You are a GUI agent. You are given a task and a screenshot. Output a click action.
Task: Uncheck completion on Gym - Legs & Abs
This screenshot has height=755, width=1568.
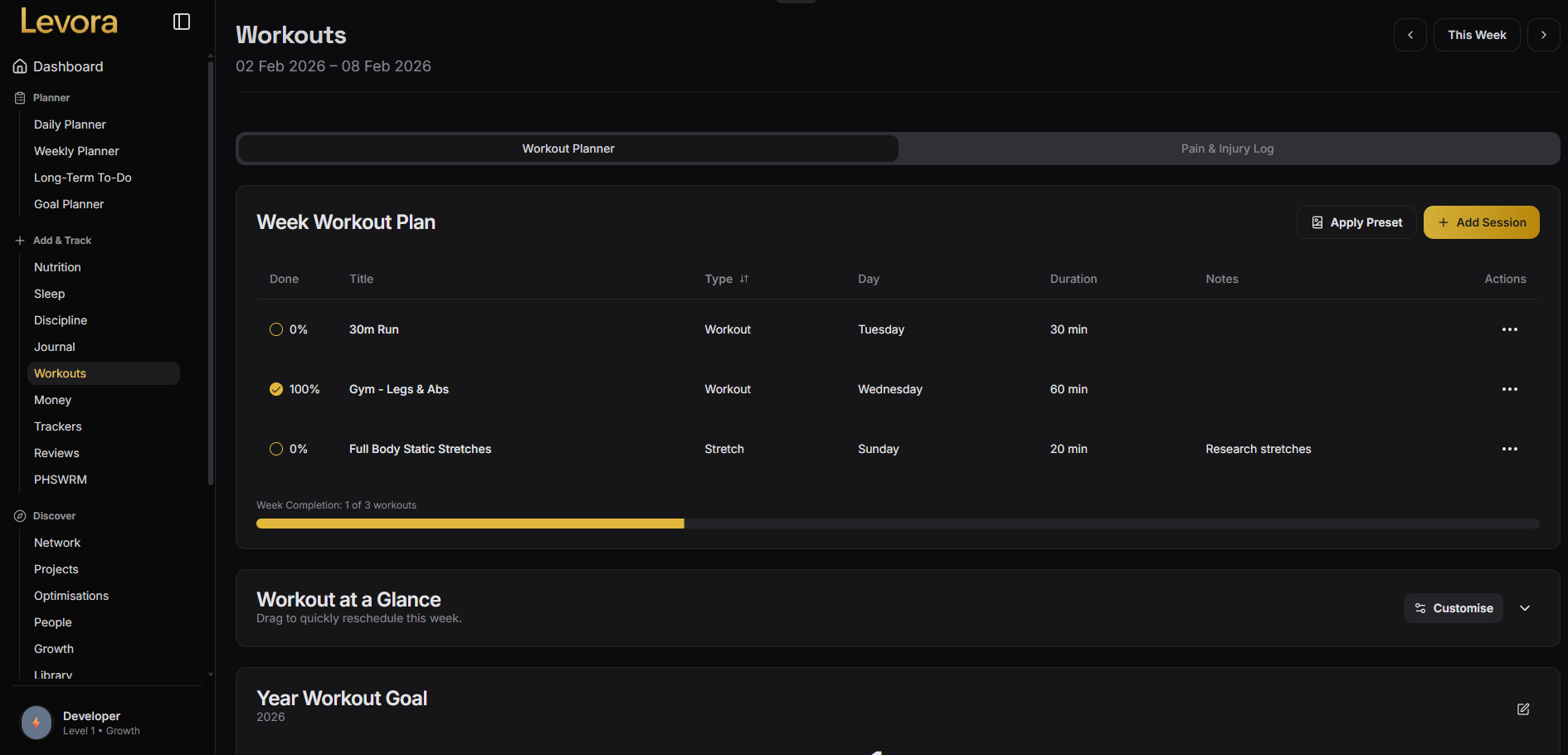pos(275,388)
